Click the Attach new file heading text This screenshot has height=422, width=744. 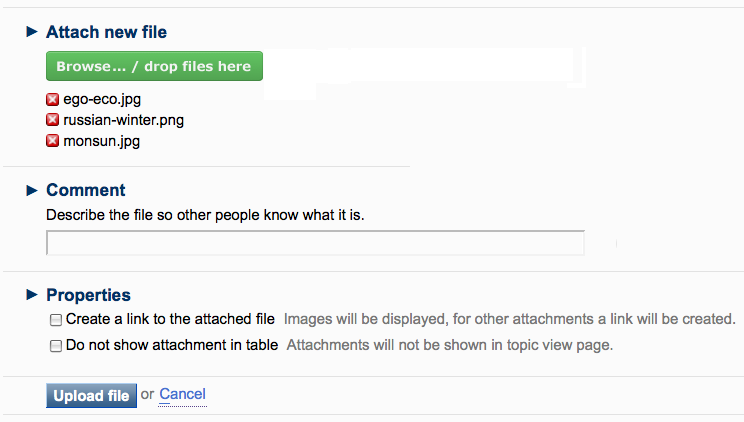(x=107, y=33)
